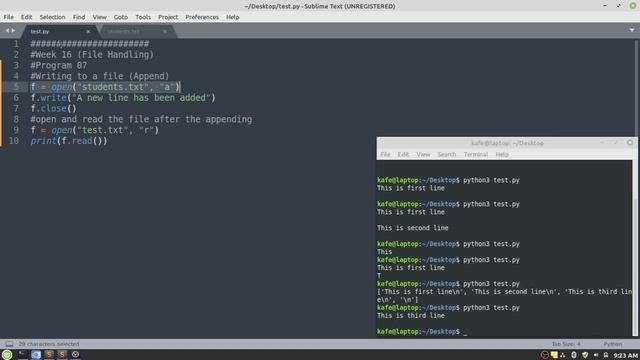This screenshot has height=360, width=640.
Task: Open the Linux Mint start menu
Action: point(7,355)
